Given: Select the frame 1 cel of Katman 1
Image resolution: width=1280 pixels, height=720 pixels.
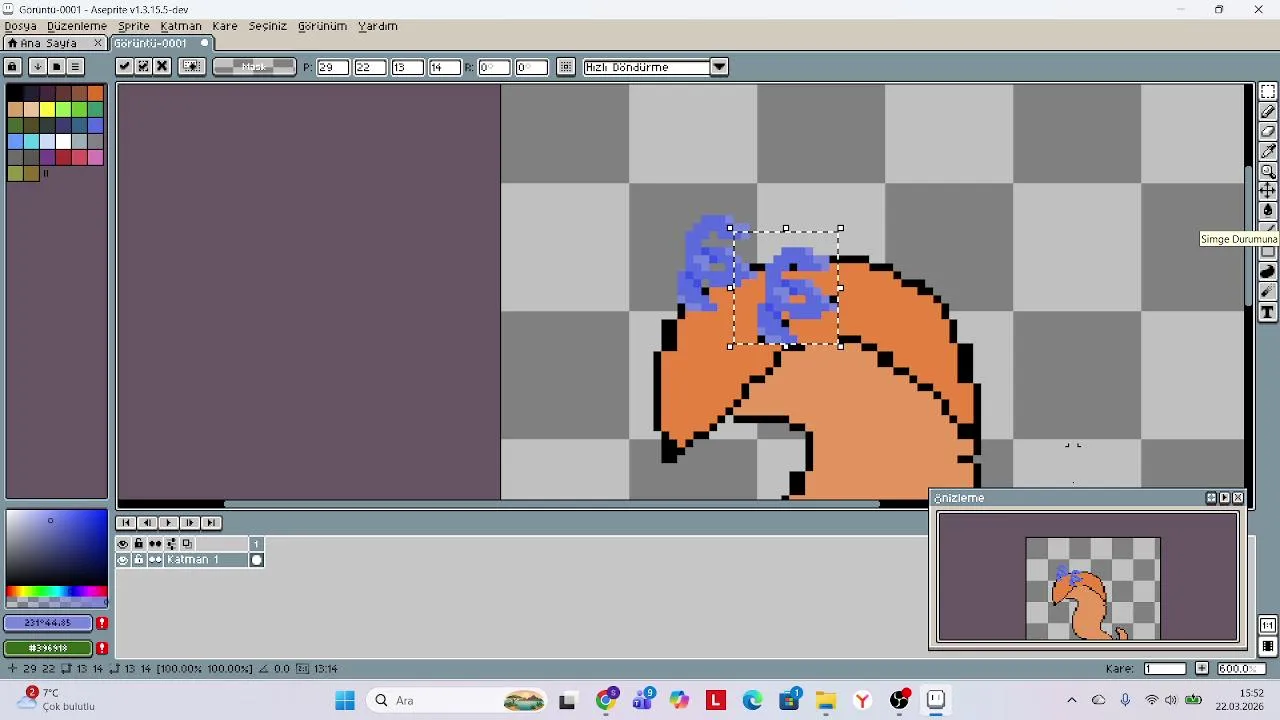Looking at the screenshot, I should 257,560.
